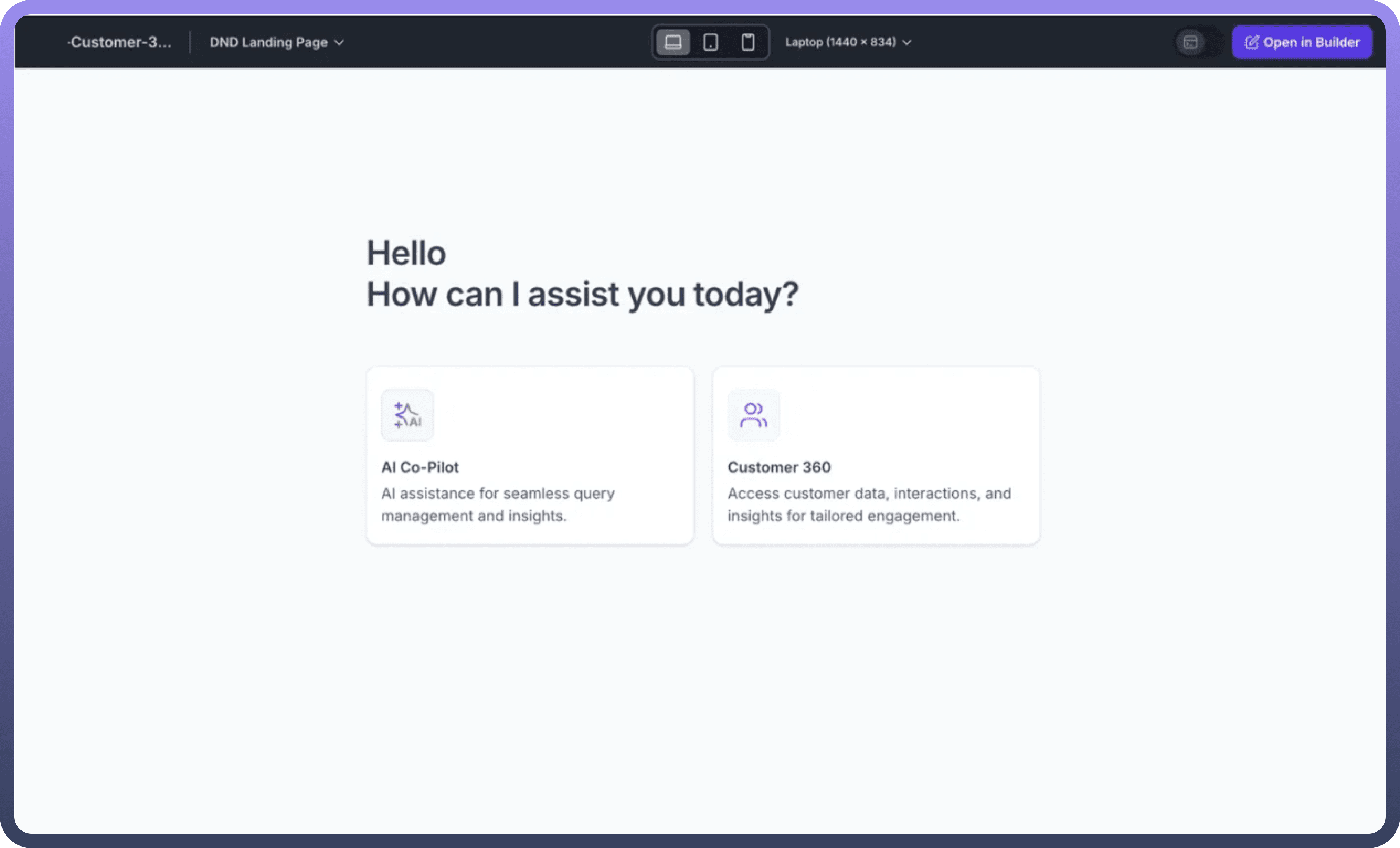Image resolution: width=1400 pixels, height=848 pixels.
Task: Select the laptop viewport preview icon
Action: (673, 42)
